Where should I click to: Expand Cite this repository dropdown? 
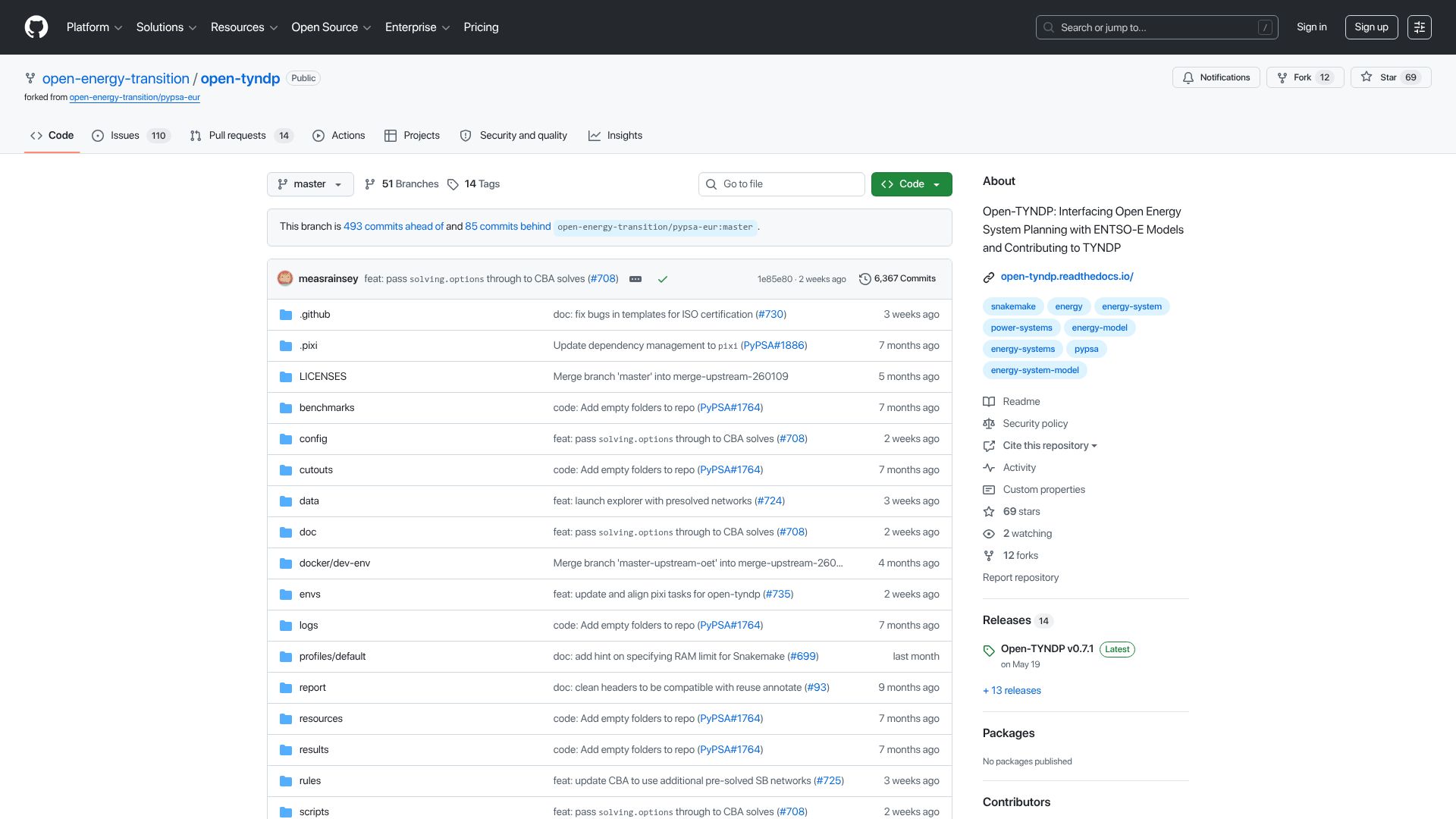coord(1050,446)
